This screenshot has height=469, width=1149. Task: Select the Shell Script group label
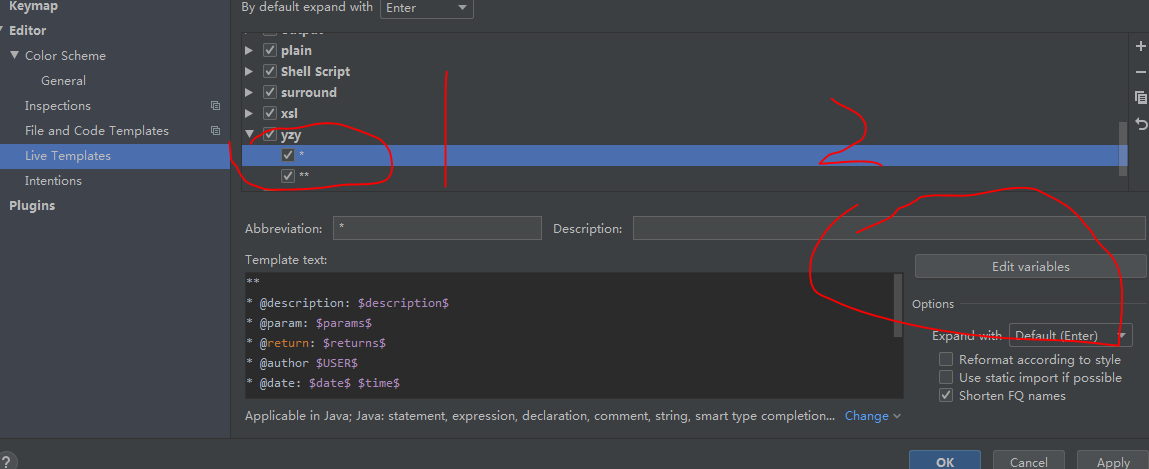point(315,72)
